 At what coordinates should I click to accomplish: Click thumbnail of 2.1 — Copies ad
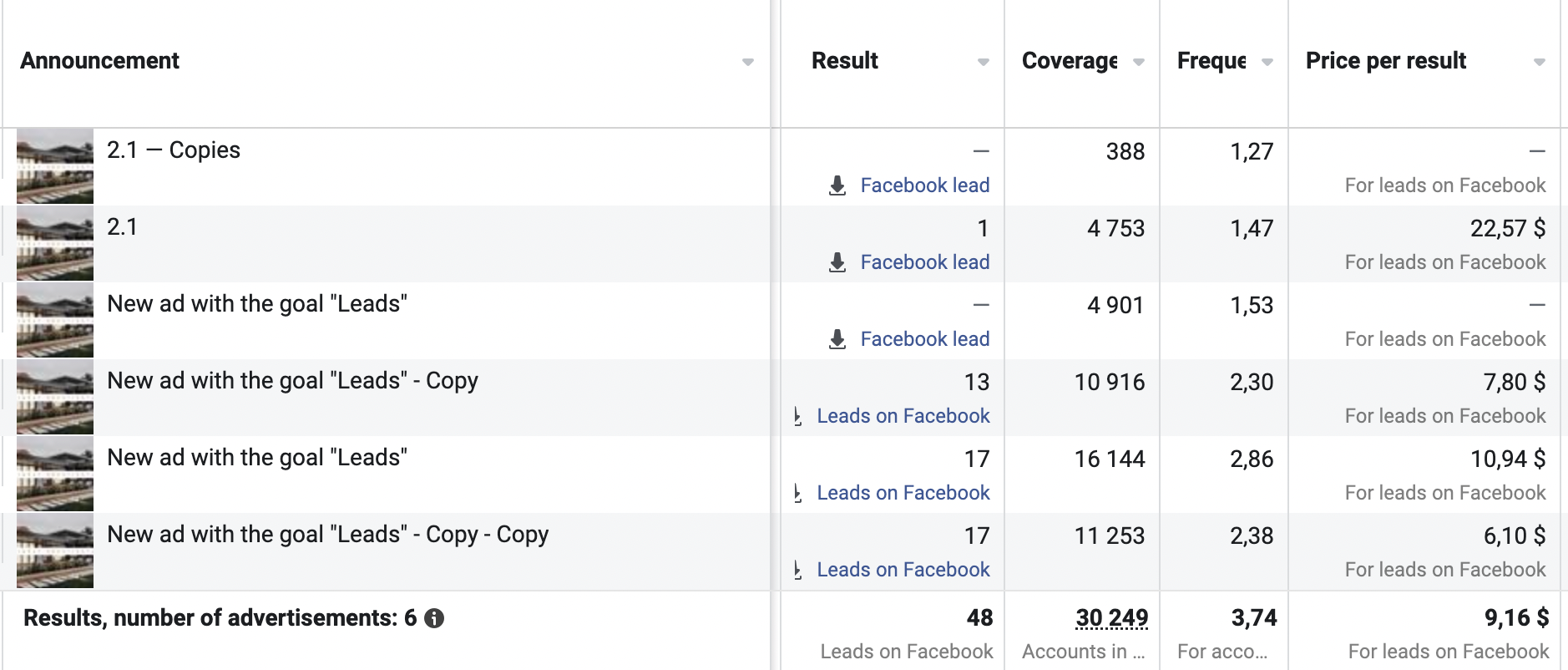55,166
